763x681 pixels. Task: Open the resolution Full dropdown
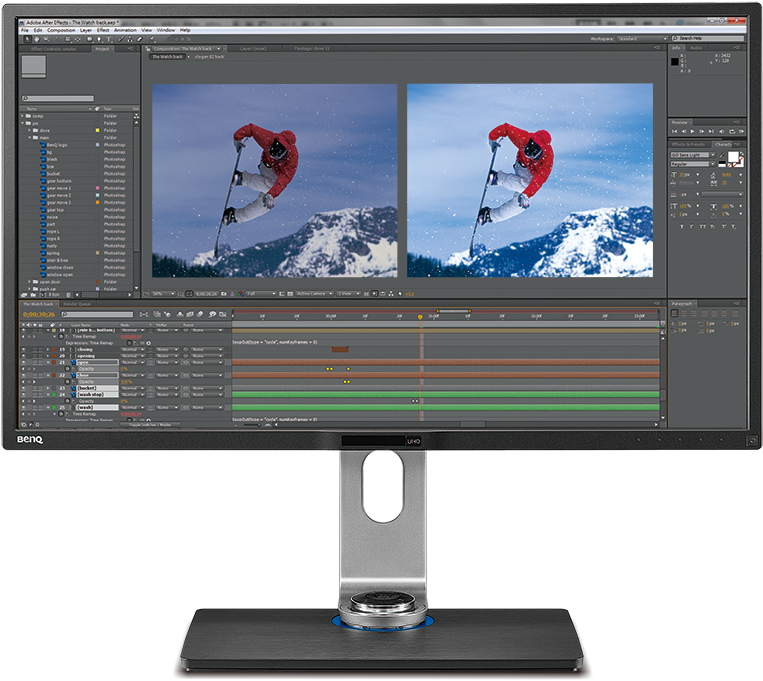point(261,294)
